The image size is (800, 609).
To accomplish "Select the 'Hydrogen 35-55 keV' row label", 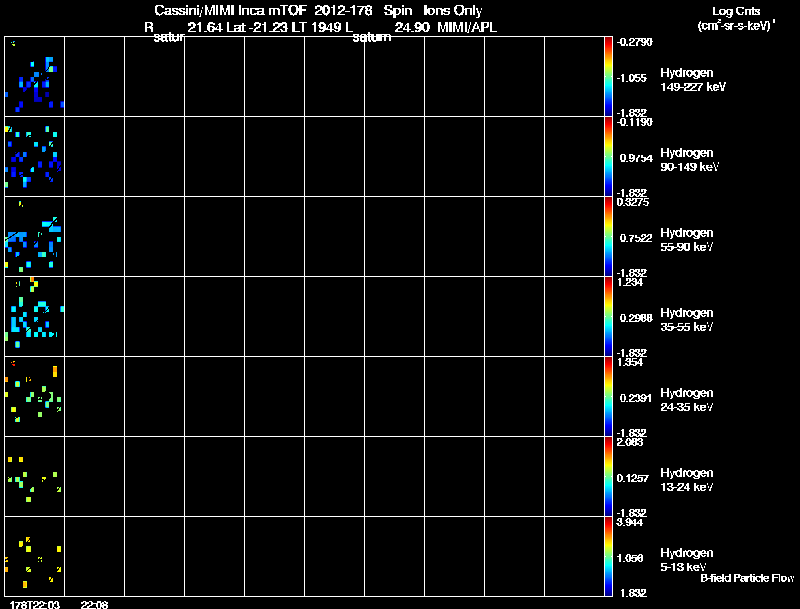I will (687, 320).
